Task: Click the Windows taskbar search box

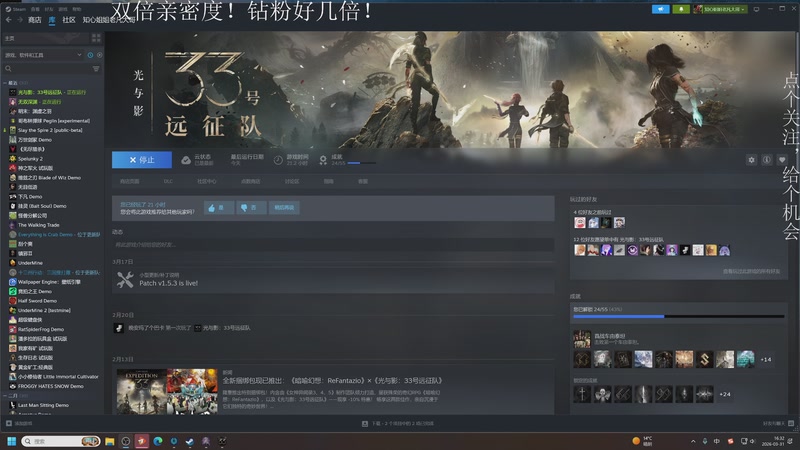Action: coord(60,441)
